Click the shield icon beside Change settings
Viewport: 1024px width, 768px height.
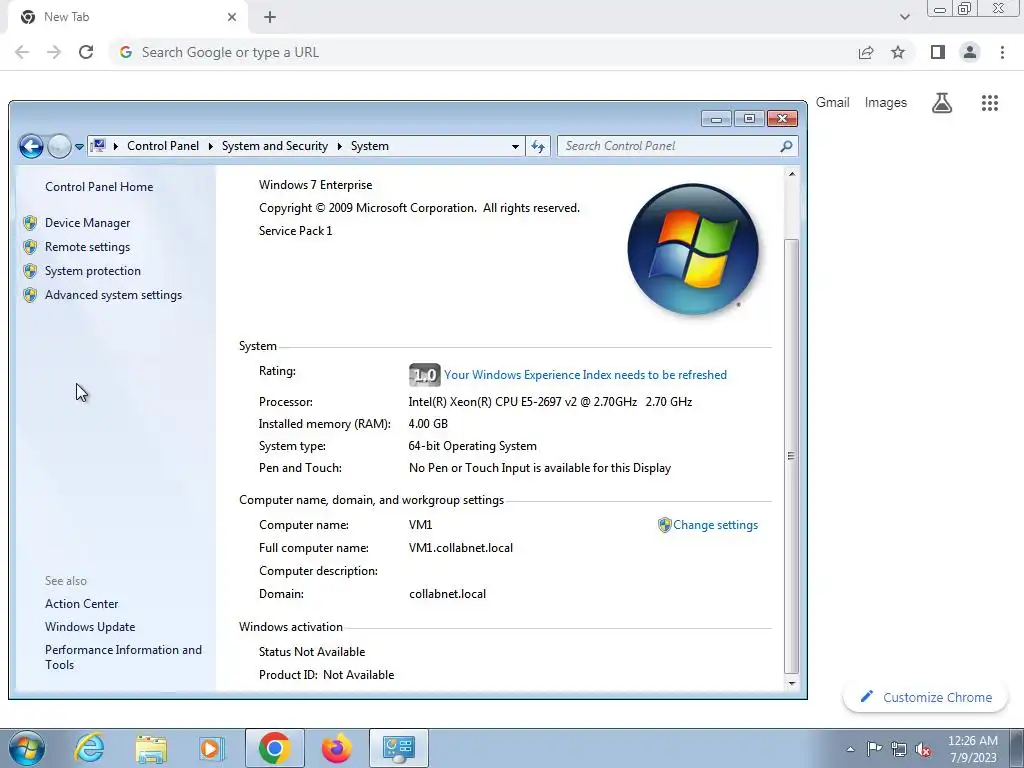(x=664, y=525)
